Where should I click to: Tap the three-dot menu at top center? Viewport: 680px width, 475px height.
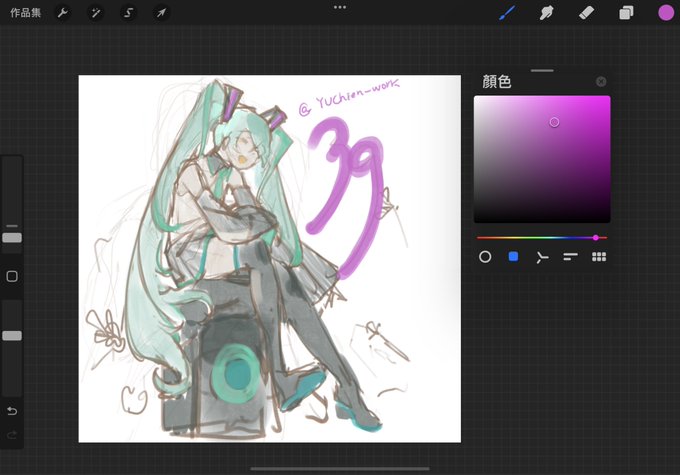(340, 7)
